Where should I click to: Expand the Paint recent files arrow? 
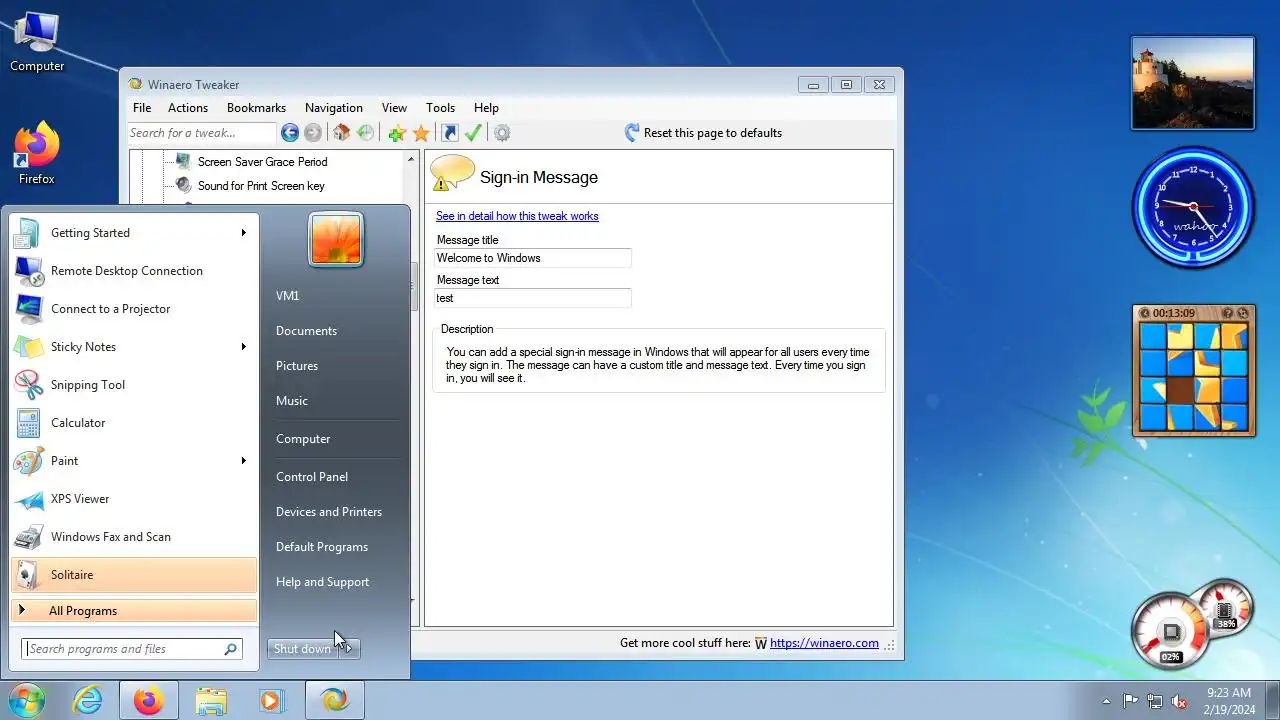pyautogui.click(x=243, y=461)
